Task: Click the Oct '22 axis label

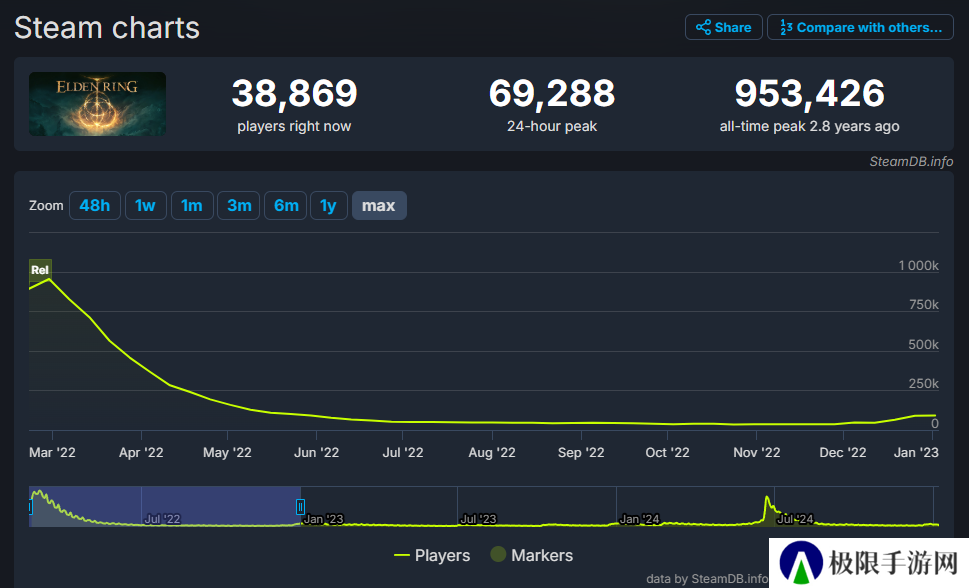Action: (667, 453)
